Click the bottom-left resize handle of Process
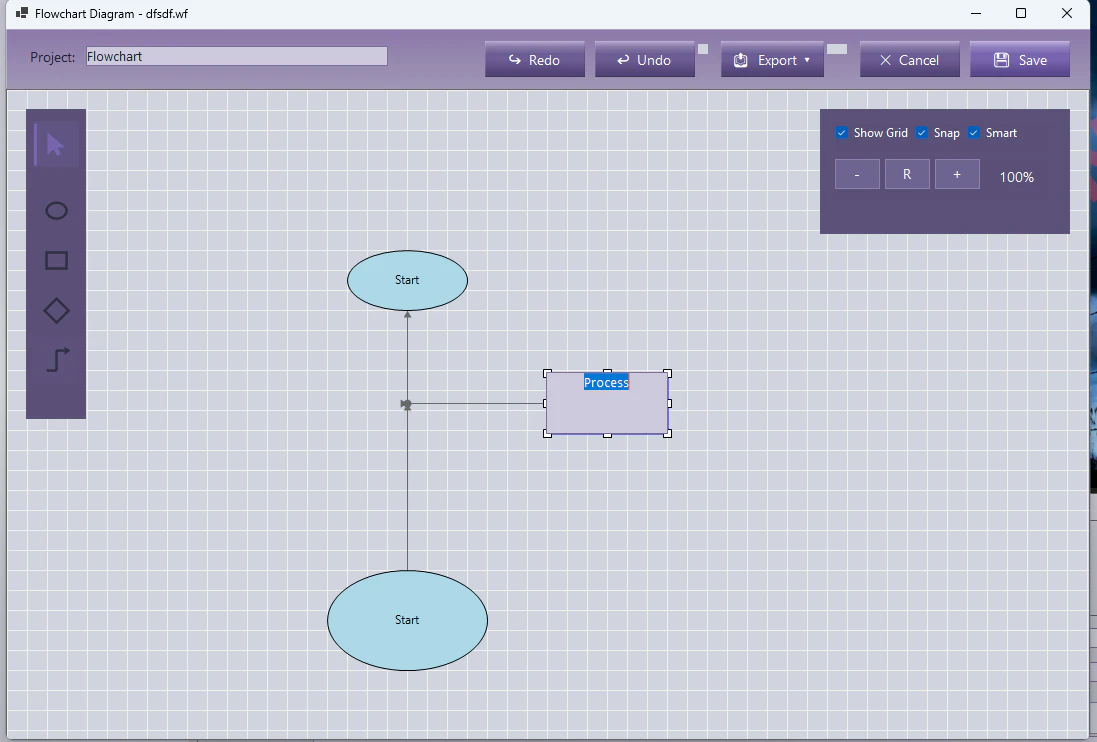 pos(547,434)
